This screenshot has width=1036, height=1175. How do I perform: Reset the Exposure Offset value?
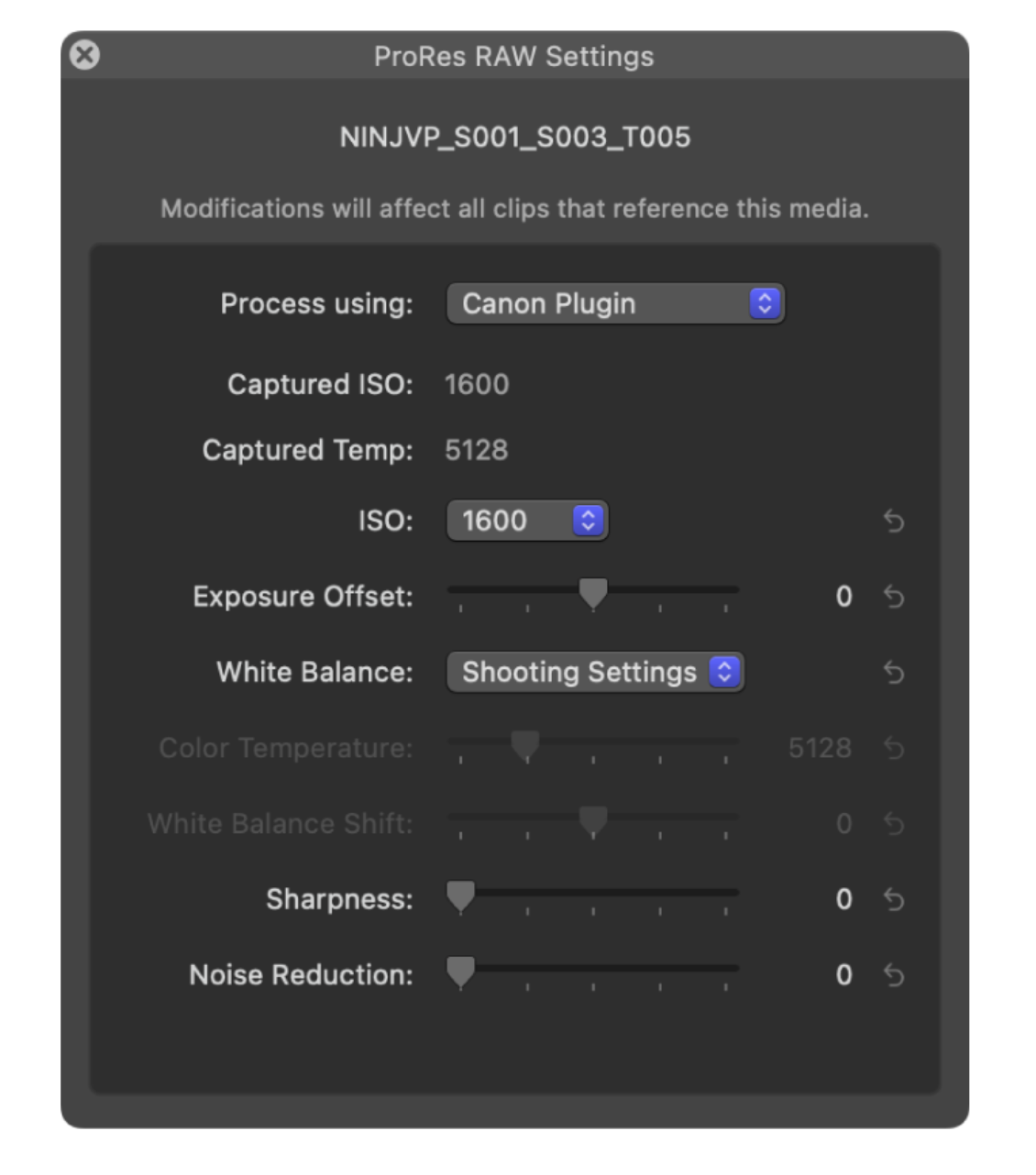[x=896, y=596]
